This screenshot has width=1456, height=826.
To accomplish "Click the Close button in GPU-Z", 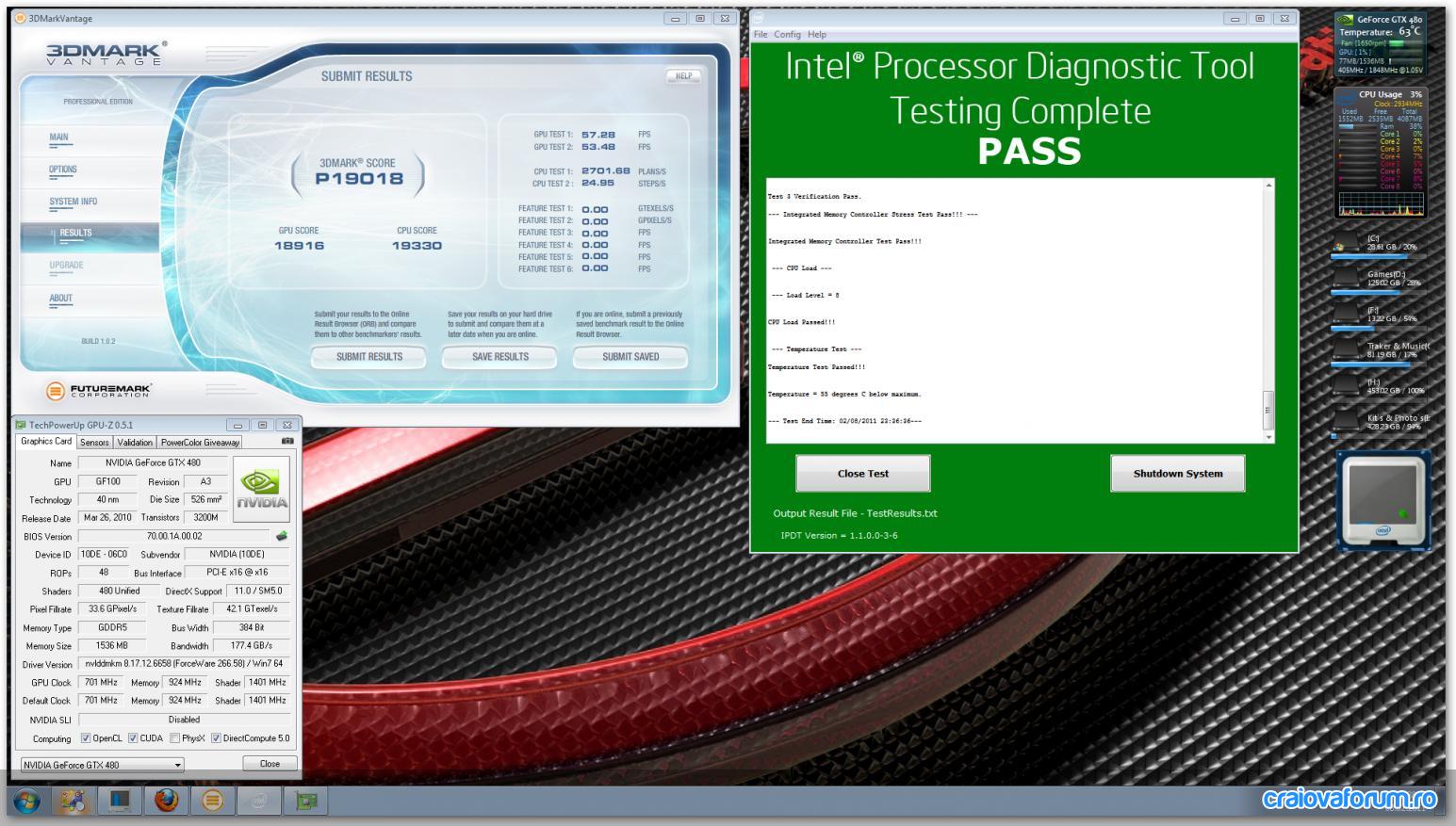I will click(x=270, y=764).
